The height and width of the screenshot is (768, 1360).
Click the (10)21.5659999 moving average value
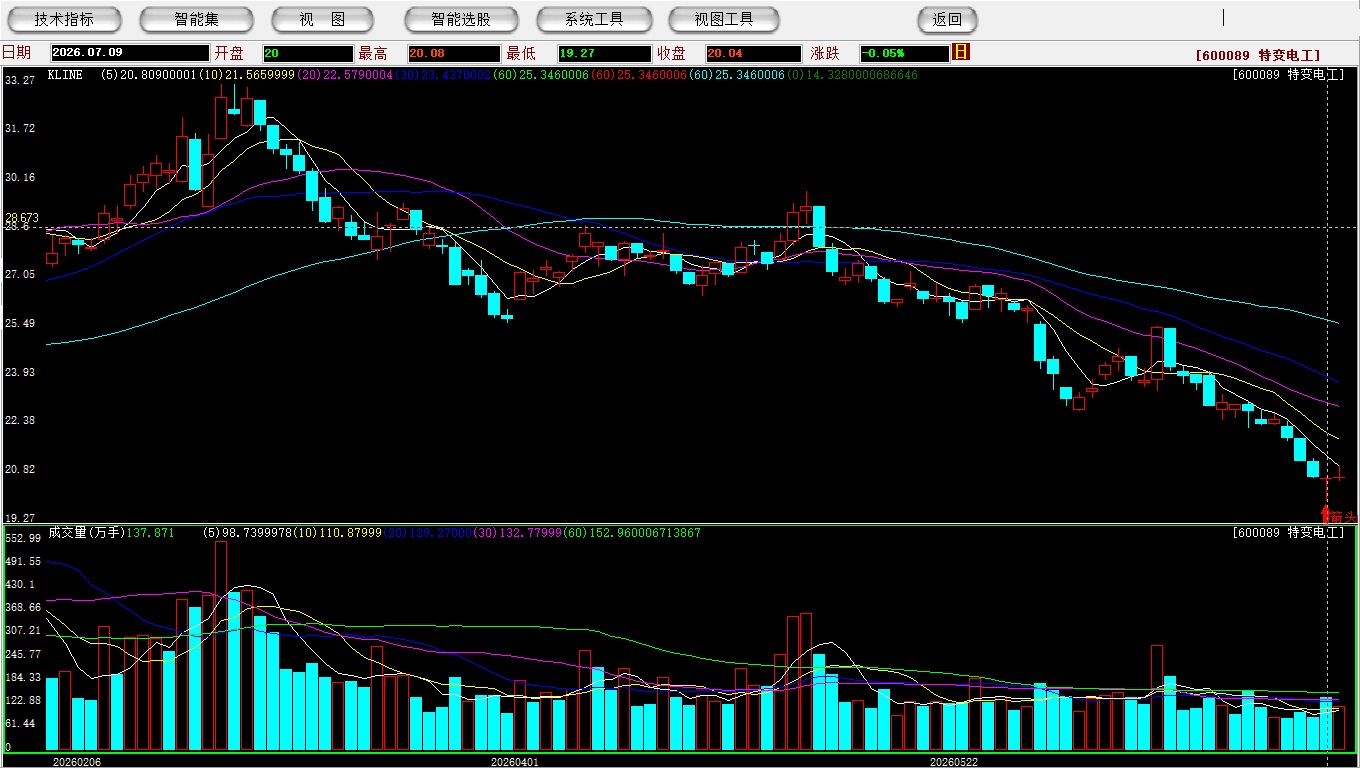(x=246, y=75)
